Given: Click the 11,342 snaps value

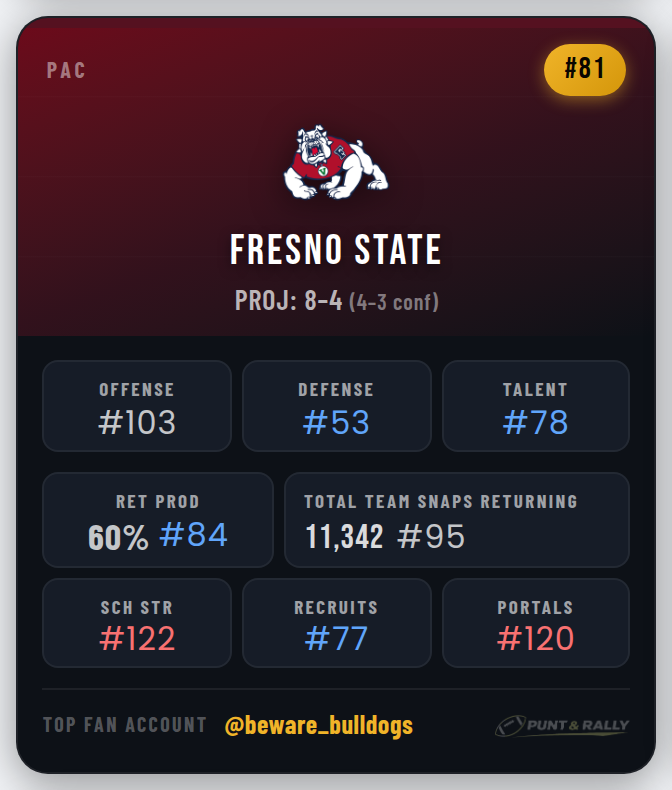Looking at the screenshot, I should point(344,537).
